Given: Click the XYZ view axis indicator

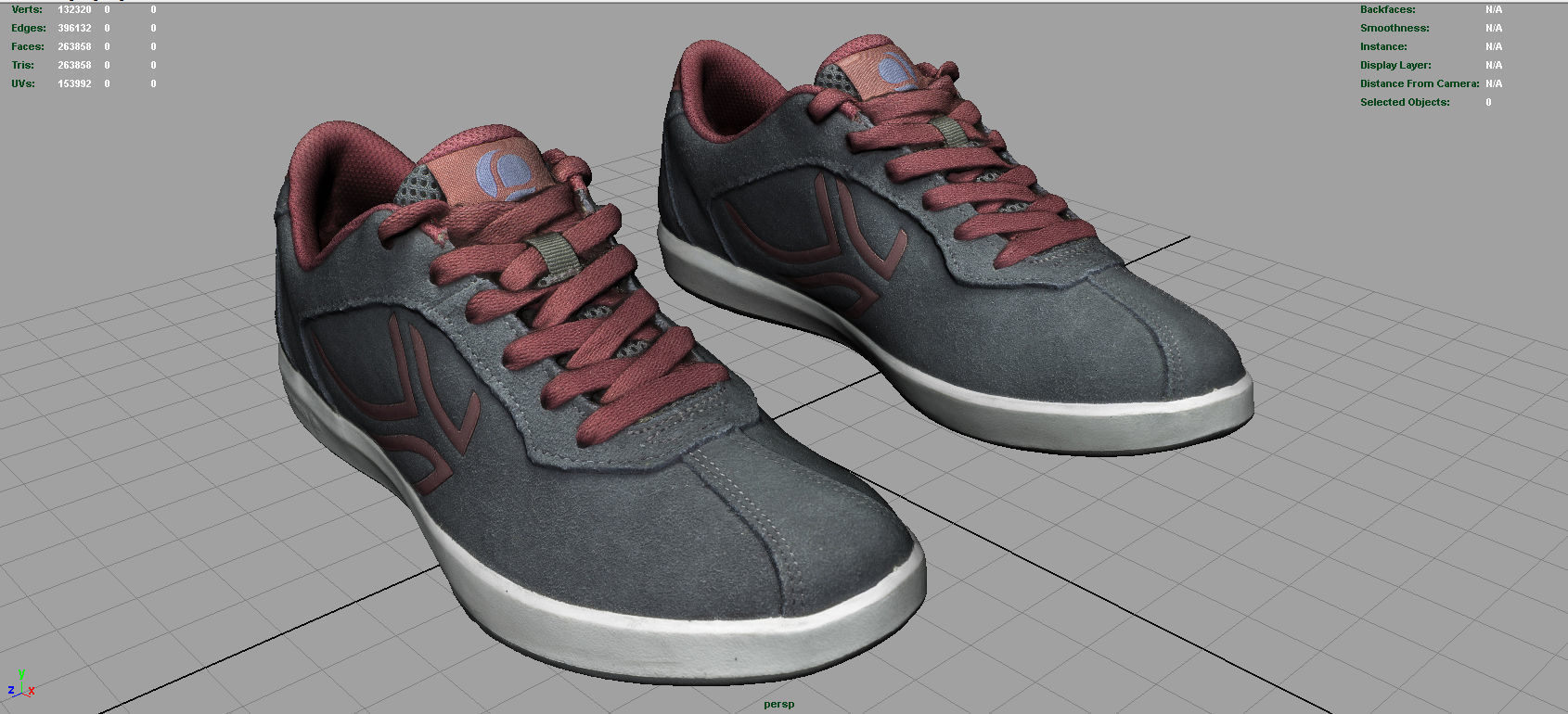Looking at the screenshot, I should click(21, 684).
